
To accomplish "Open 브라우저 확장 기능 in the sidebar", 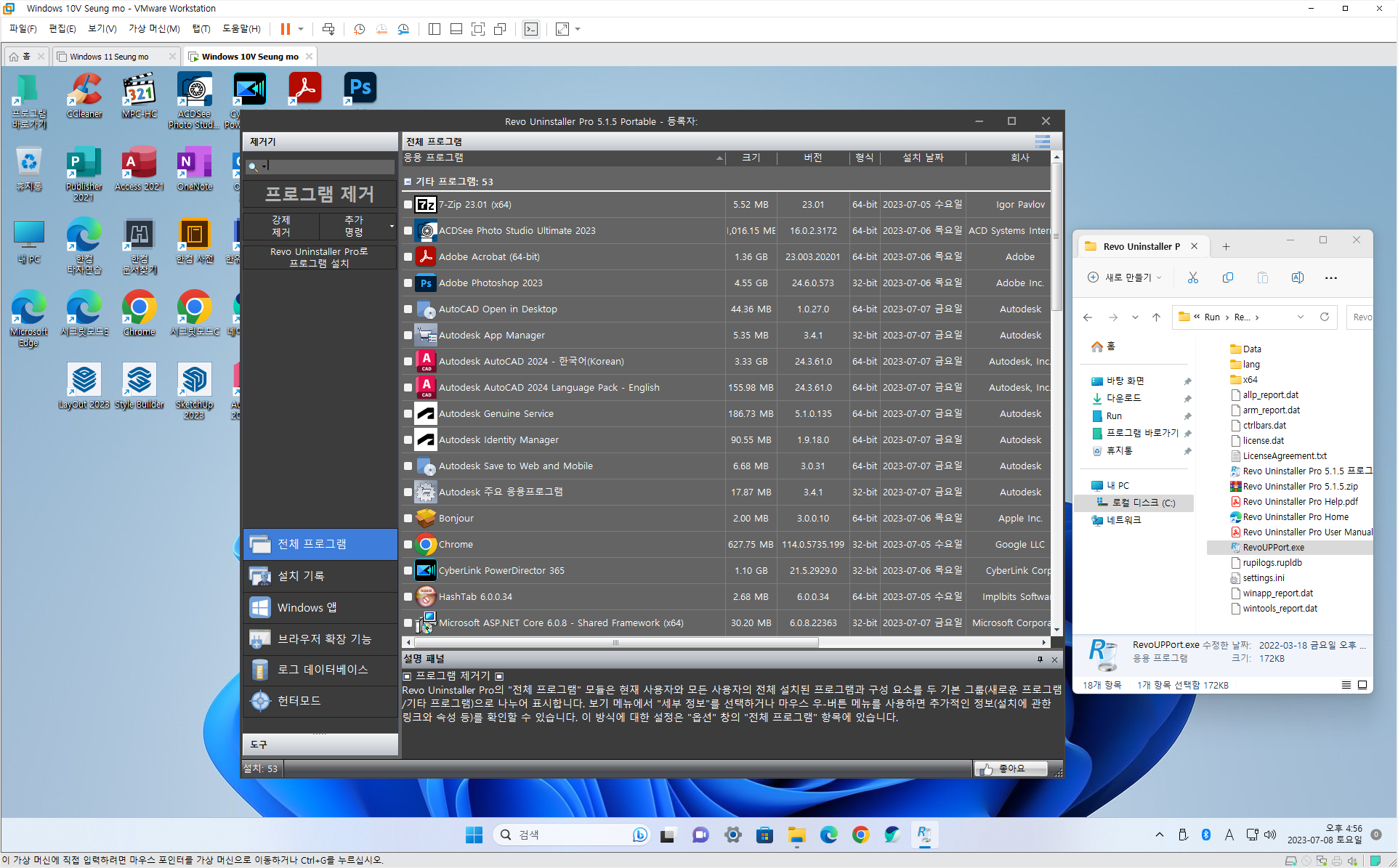I will 259,638.
